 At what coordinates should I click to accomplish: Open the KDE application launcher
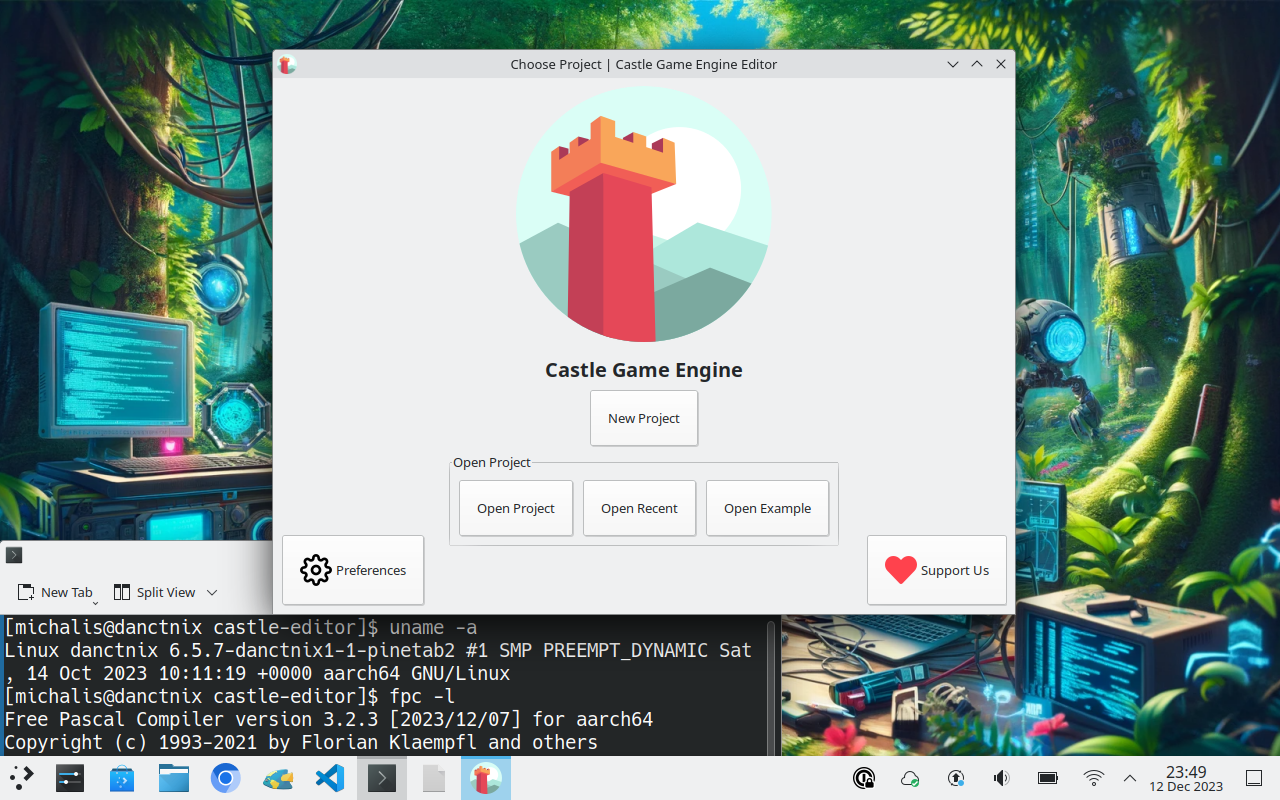click(22, 778)
